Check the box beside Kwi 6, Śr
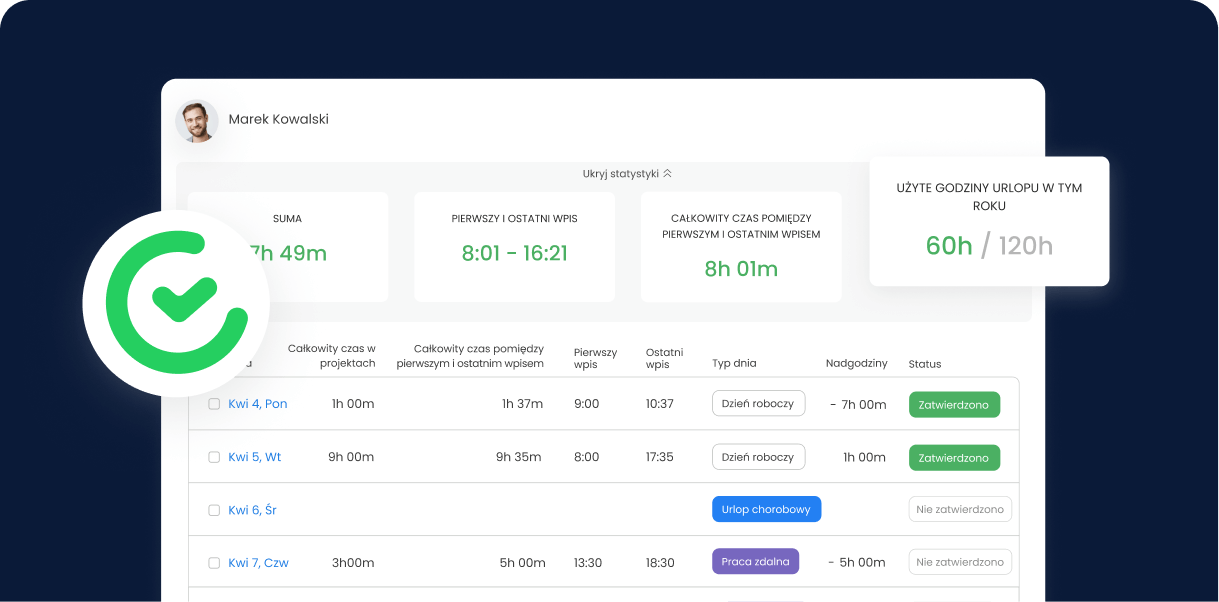Screen dimensions: 1219x602 point(214,510)
